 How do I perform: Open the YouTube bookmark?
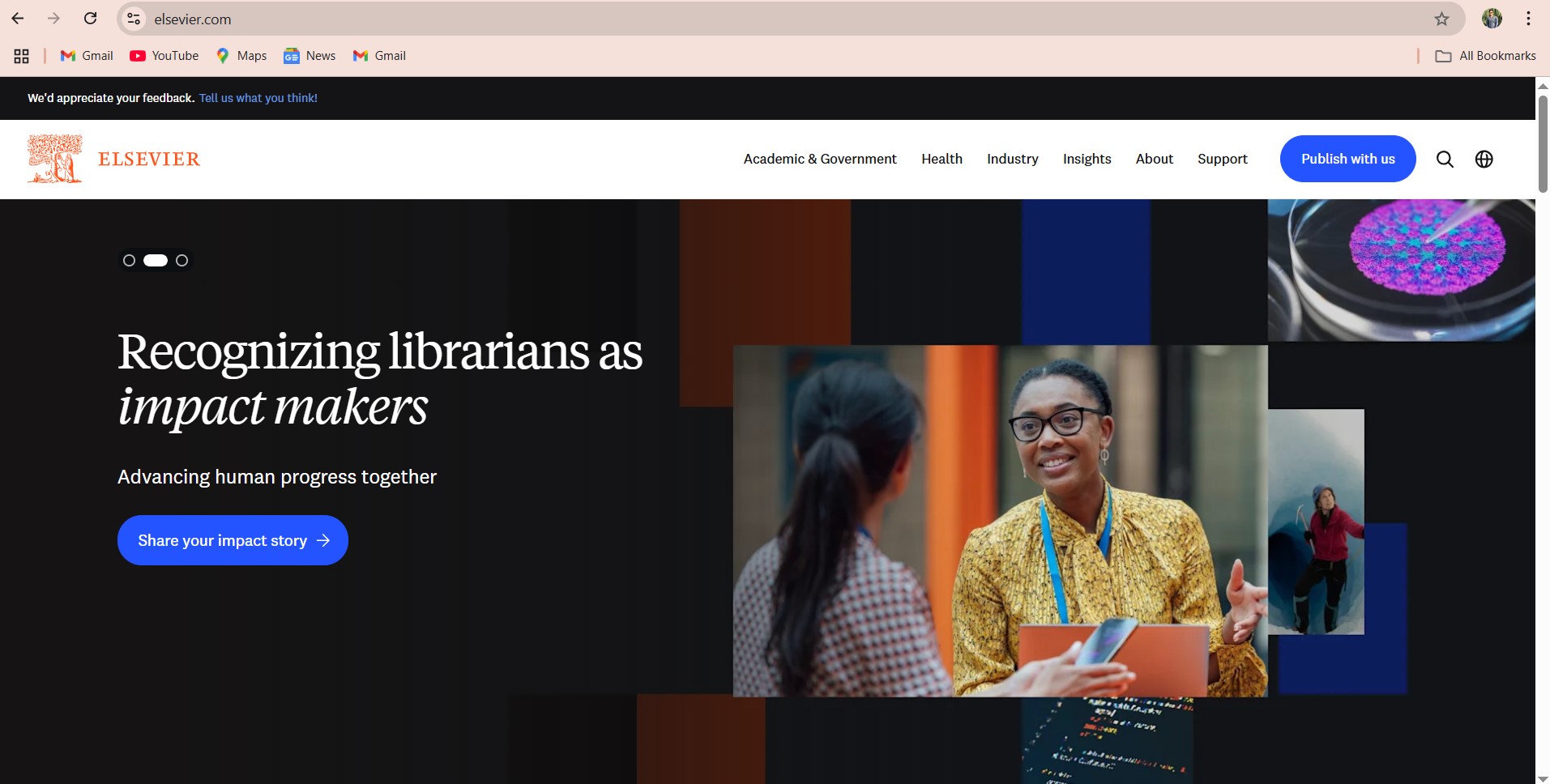click(x=164, y=56)
